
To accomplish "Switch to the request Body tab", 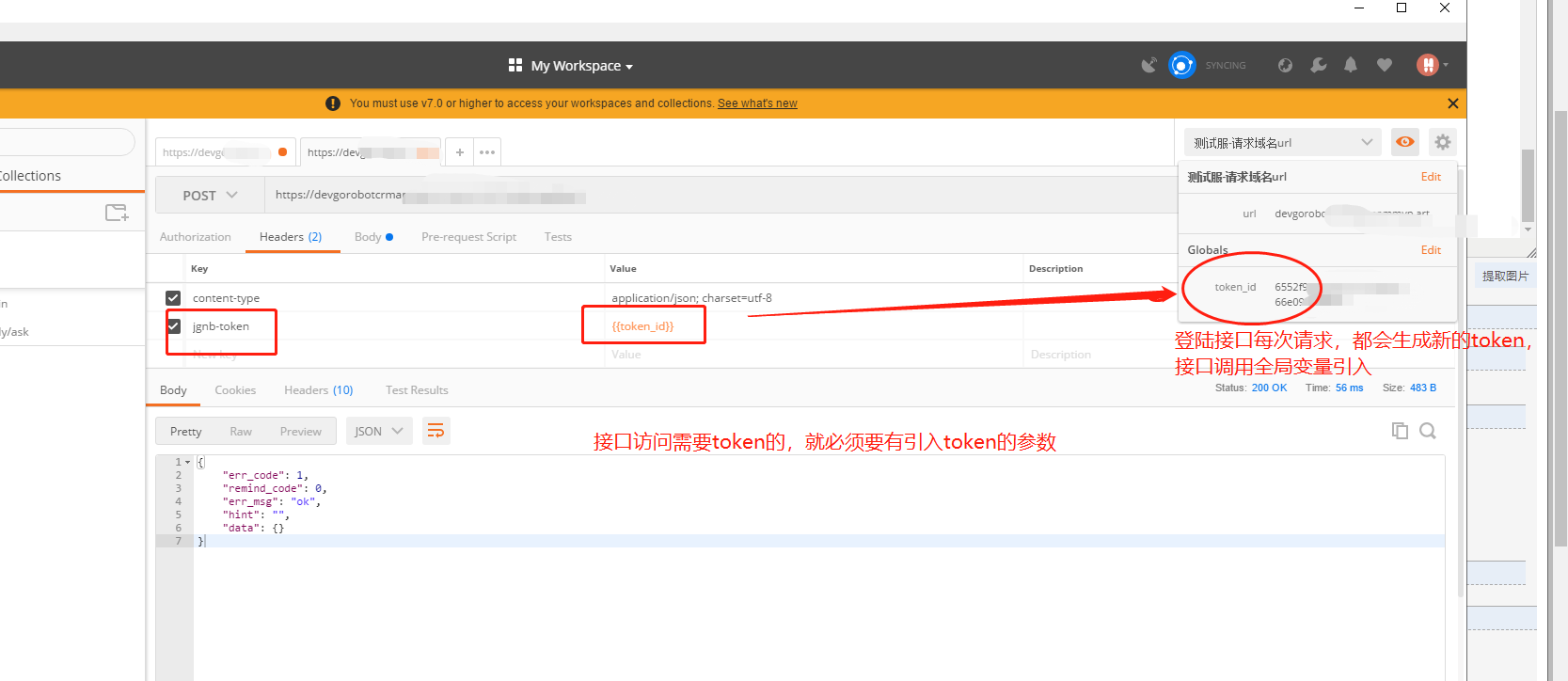I will pos(373,237).
